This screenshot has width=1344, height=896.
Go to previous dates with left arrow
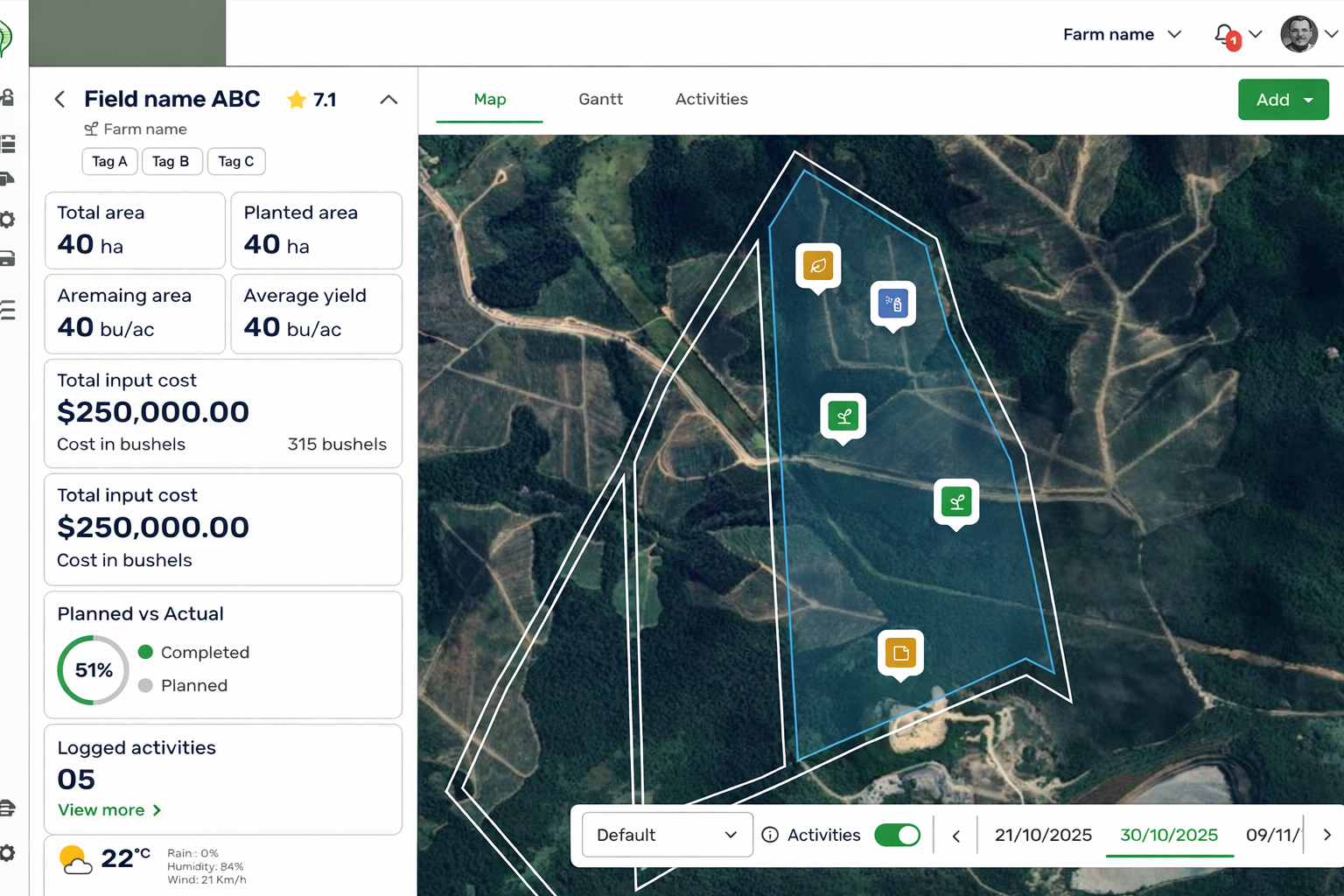pyautogui.click(x=956, y=836)
